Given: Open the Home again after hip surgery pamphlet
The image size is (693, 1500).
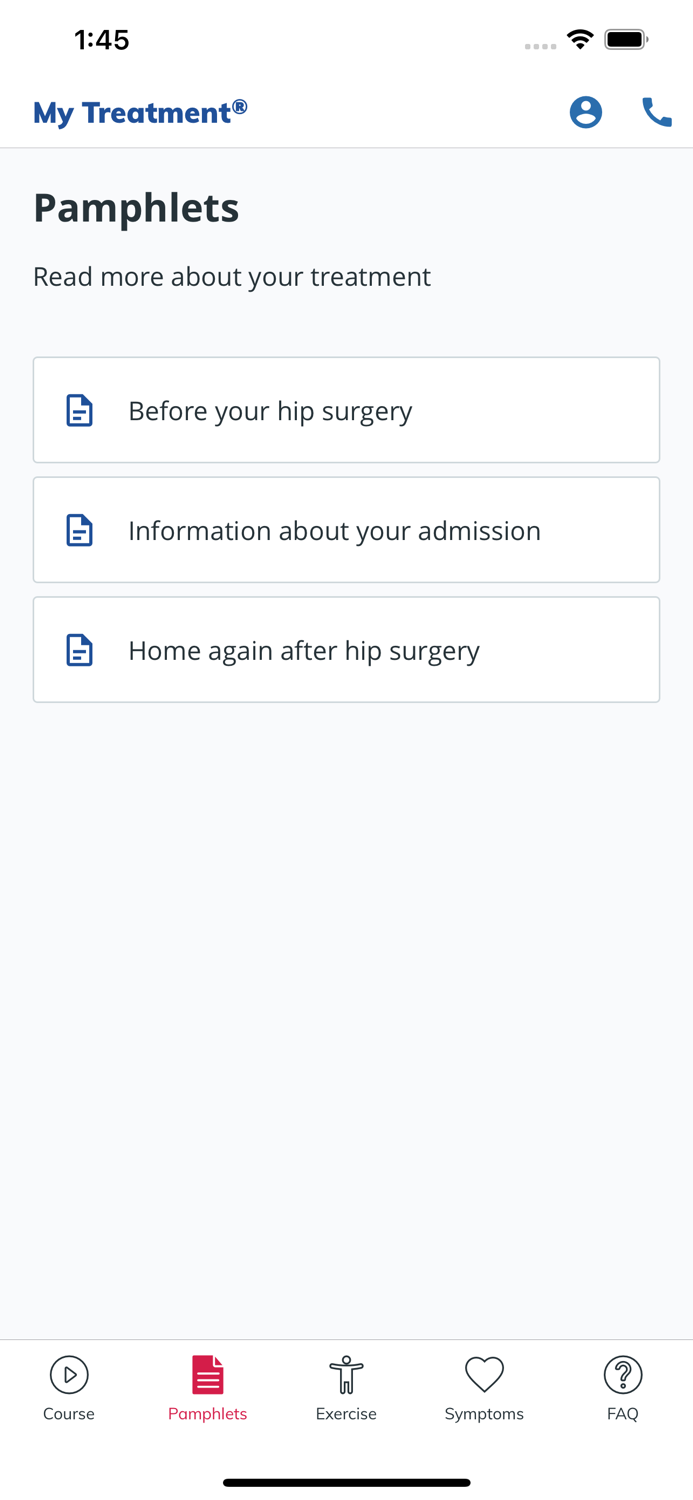Looking at the screenshot, I should (346, 650).
